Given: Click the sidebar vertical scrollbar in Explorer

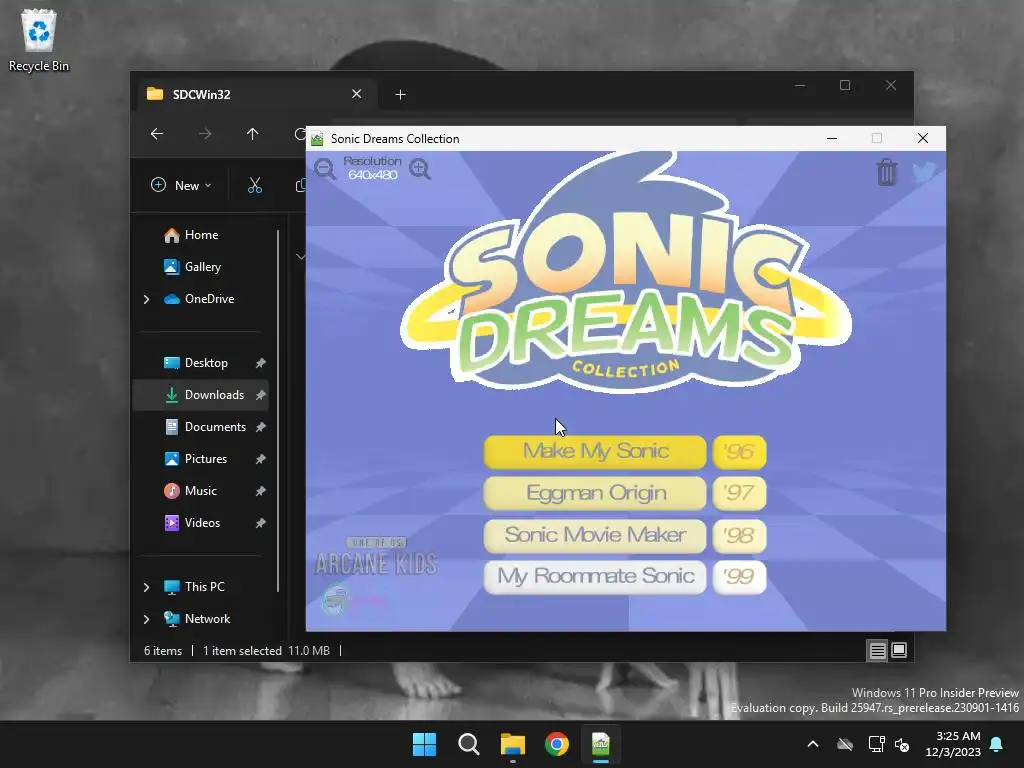Looking at the screenshot, I should click(278, 411).
